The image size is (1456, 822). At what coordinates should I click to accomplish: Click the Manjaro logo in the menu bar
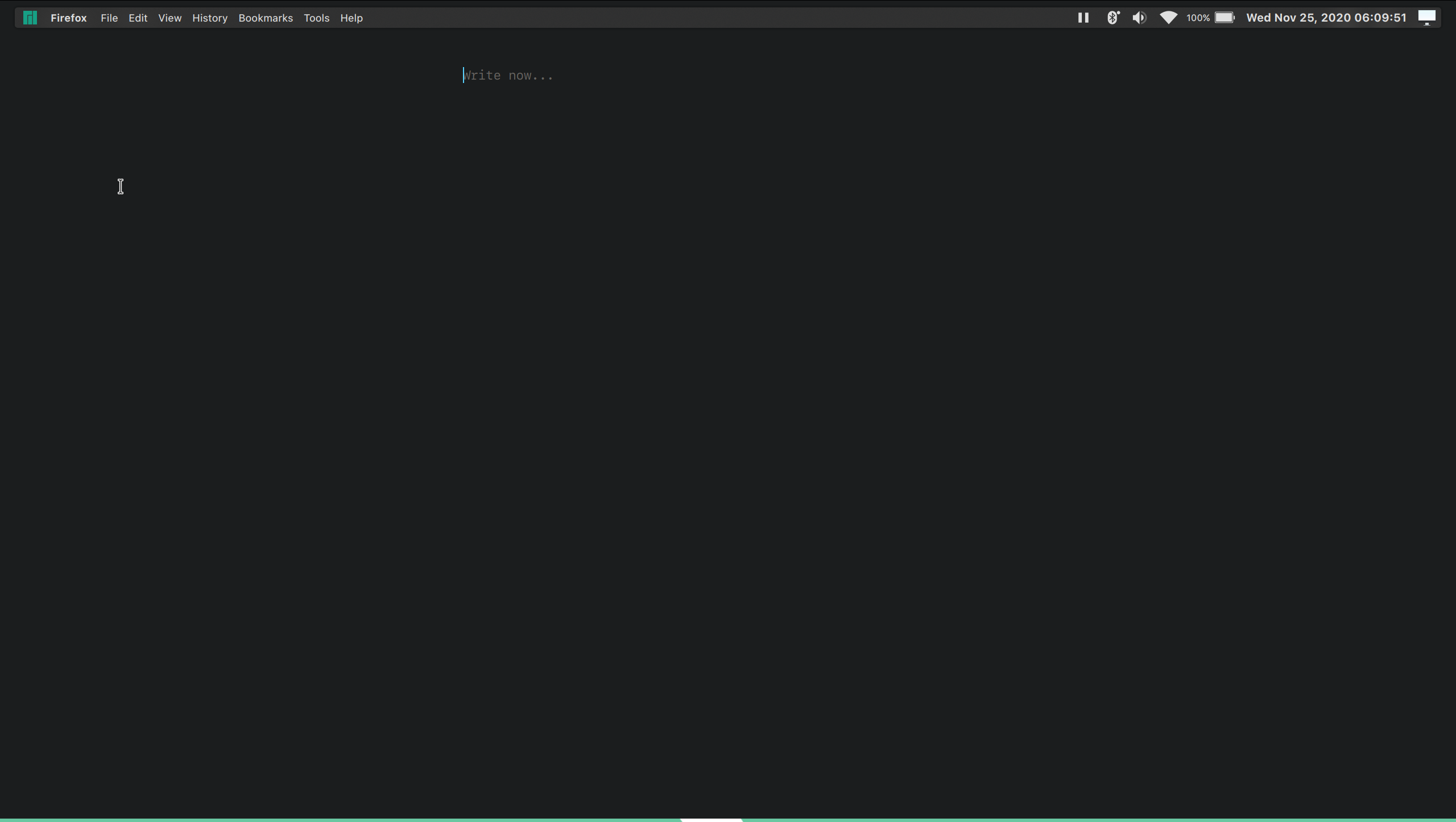click(x=29, y=17)
